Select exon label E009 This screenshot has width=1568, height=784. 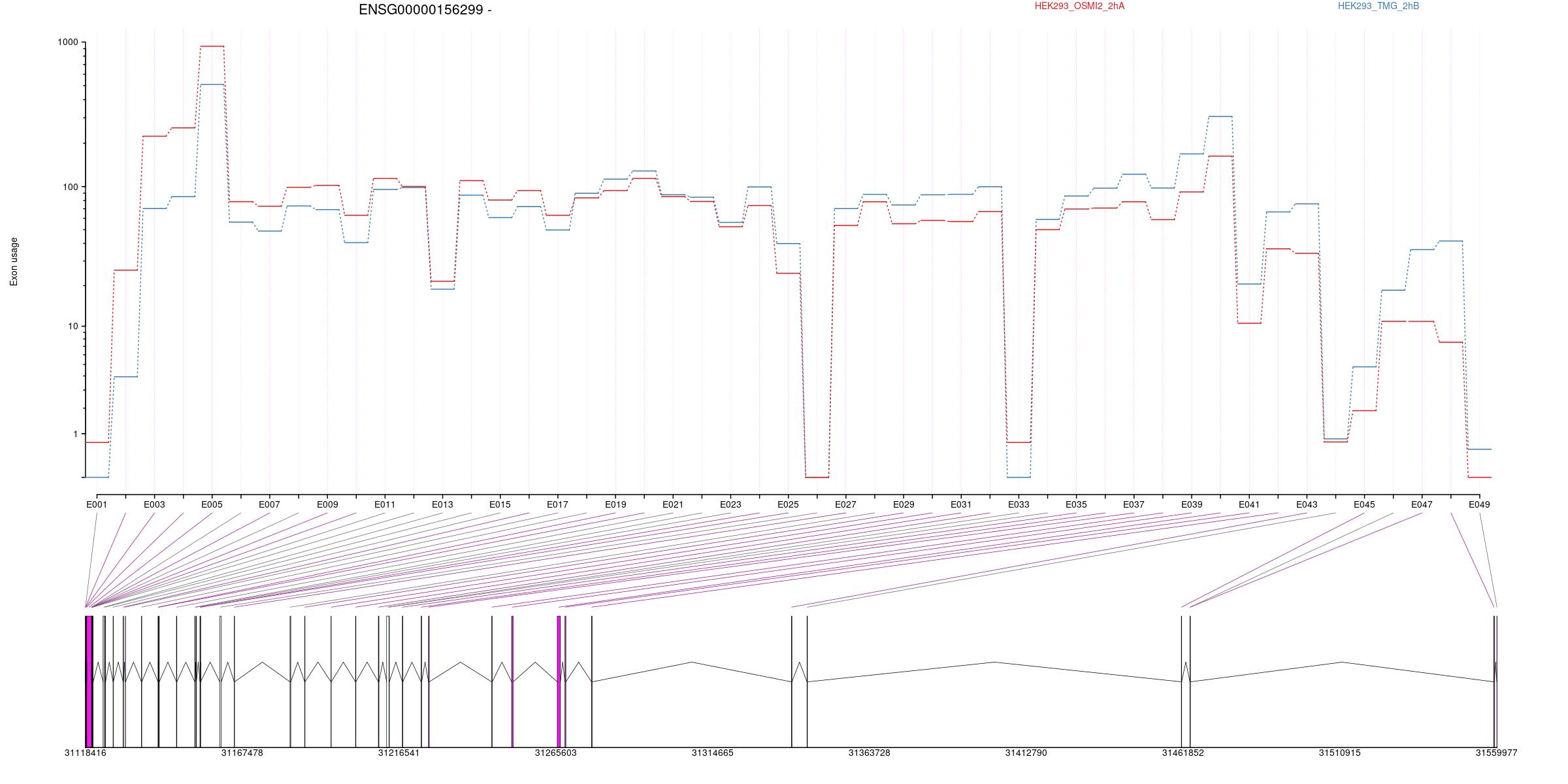coord(327,504)
